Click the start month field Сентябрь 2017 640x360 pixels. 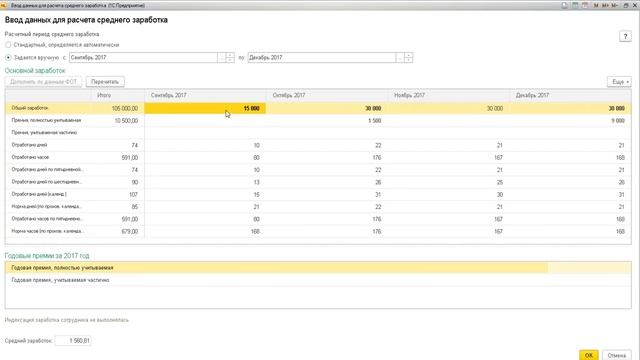tap(143, 58)
